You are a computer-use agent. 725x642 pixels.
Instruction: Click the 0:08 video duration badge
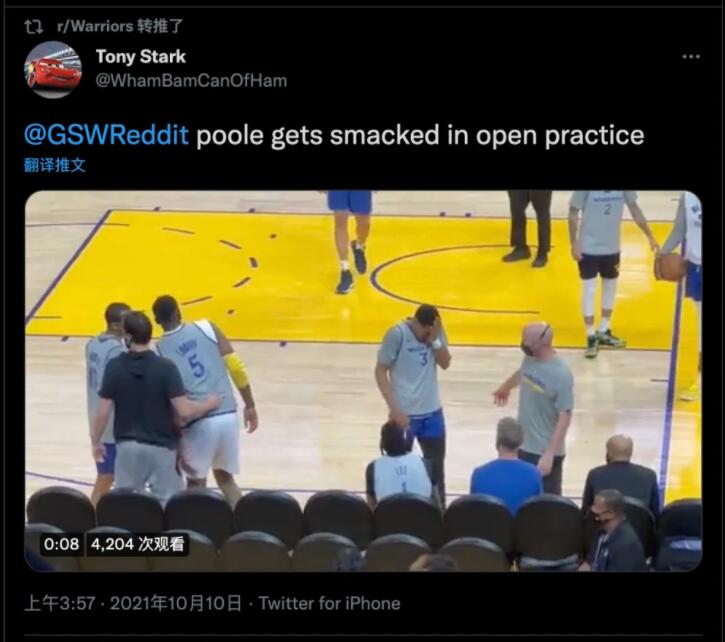[61, 544]
